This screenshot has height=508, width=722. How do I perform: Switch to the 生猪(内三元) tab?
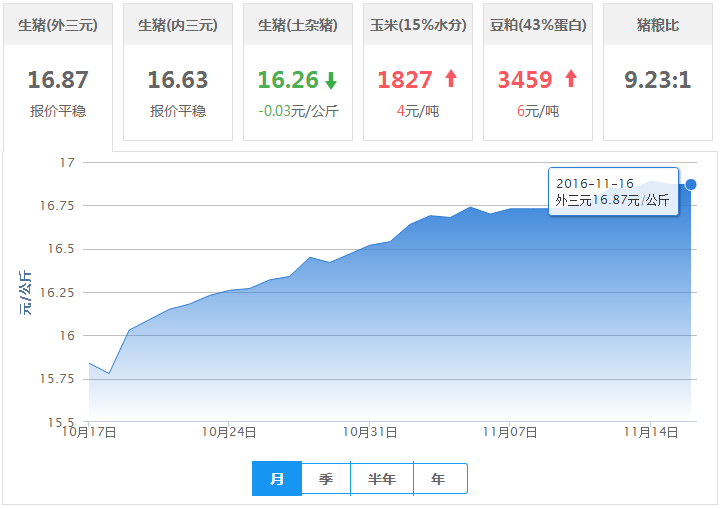[178, 25]
